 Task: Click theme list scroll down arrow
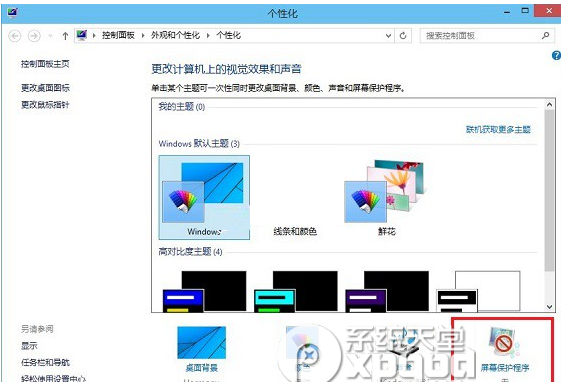click(549, 306)
